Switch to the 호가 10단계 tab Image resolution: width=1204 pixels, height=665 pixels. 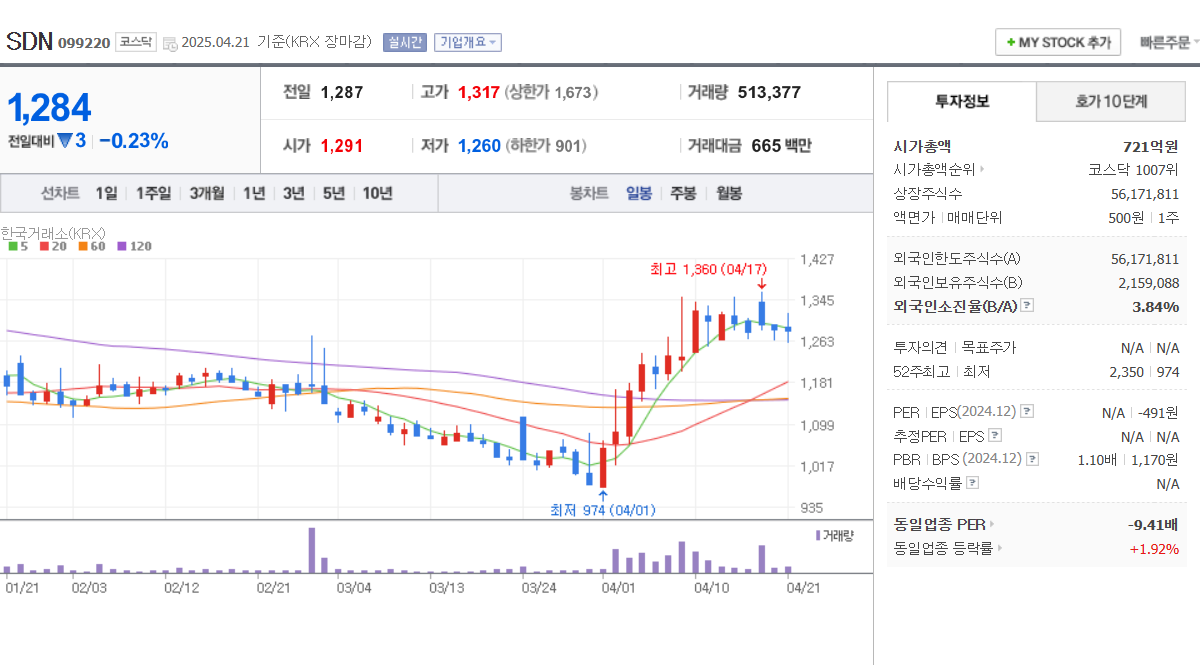click(1110, 101)
